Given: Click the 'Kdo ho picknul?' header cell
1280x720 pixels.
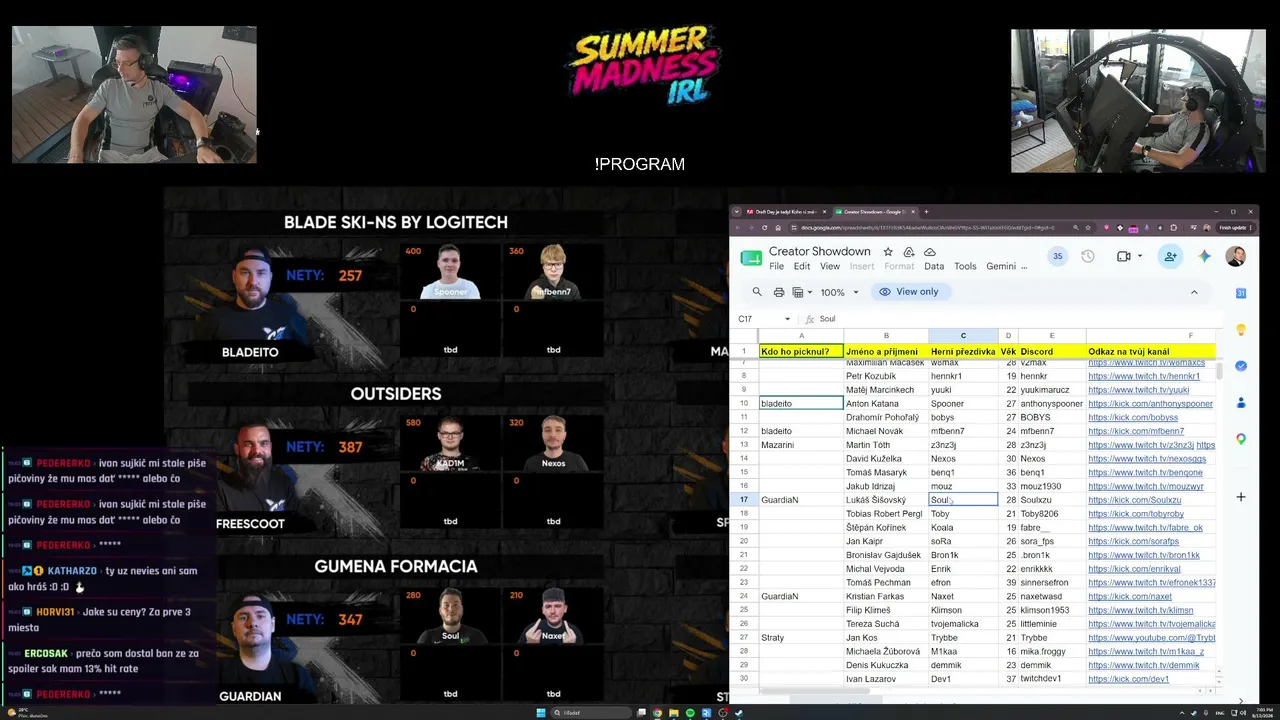Looking at the screenshot, I should 801,352.
